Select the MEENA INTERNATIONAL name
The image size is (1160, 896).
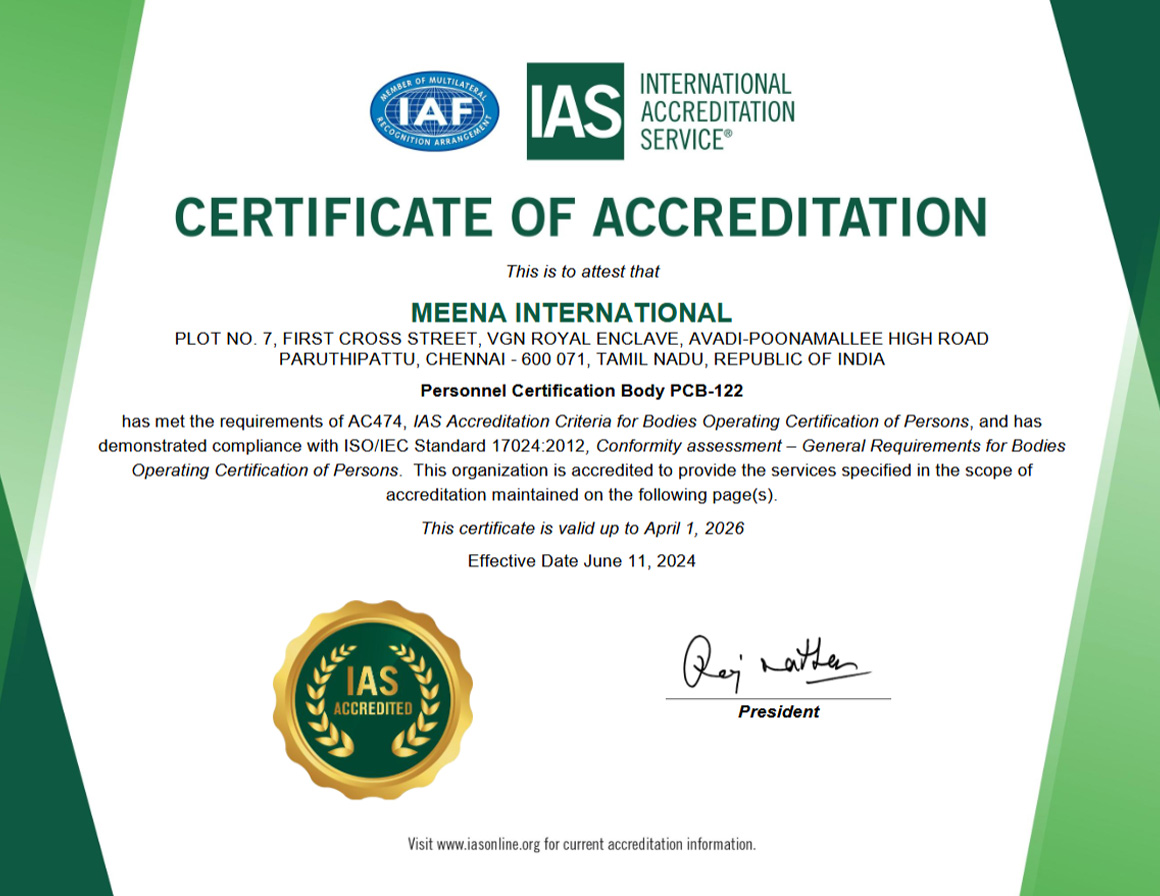pyautogui.click(x=571, y=312)
